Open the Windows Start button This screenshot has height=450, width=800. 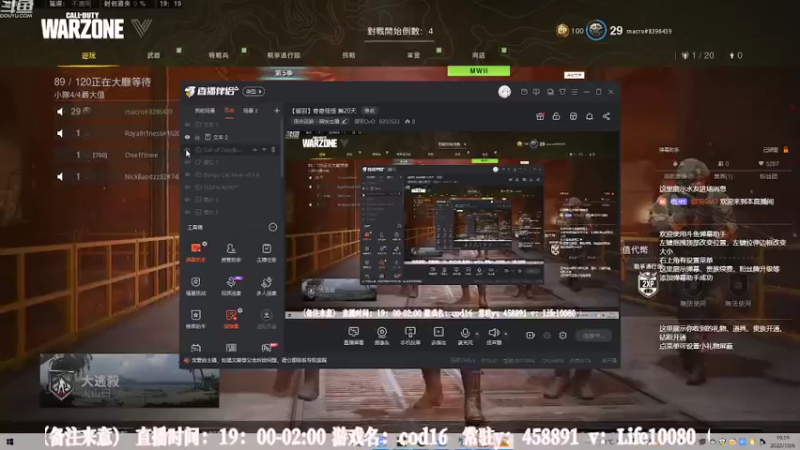pos(9,442)
